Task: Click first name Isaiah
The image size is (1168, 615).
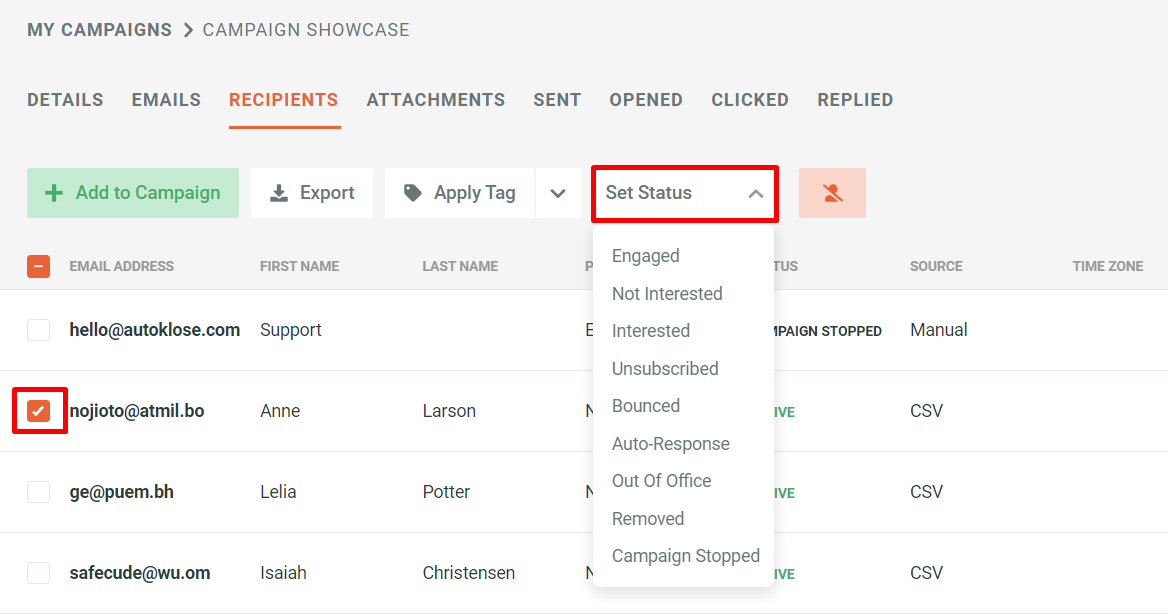Action: click(283, 573)
